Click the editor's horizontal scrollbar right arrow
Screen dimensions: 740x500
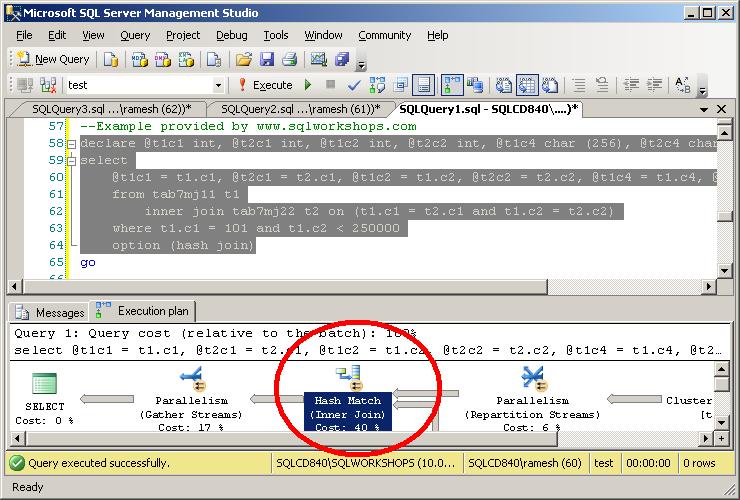coord(708,286)
